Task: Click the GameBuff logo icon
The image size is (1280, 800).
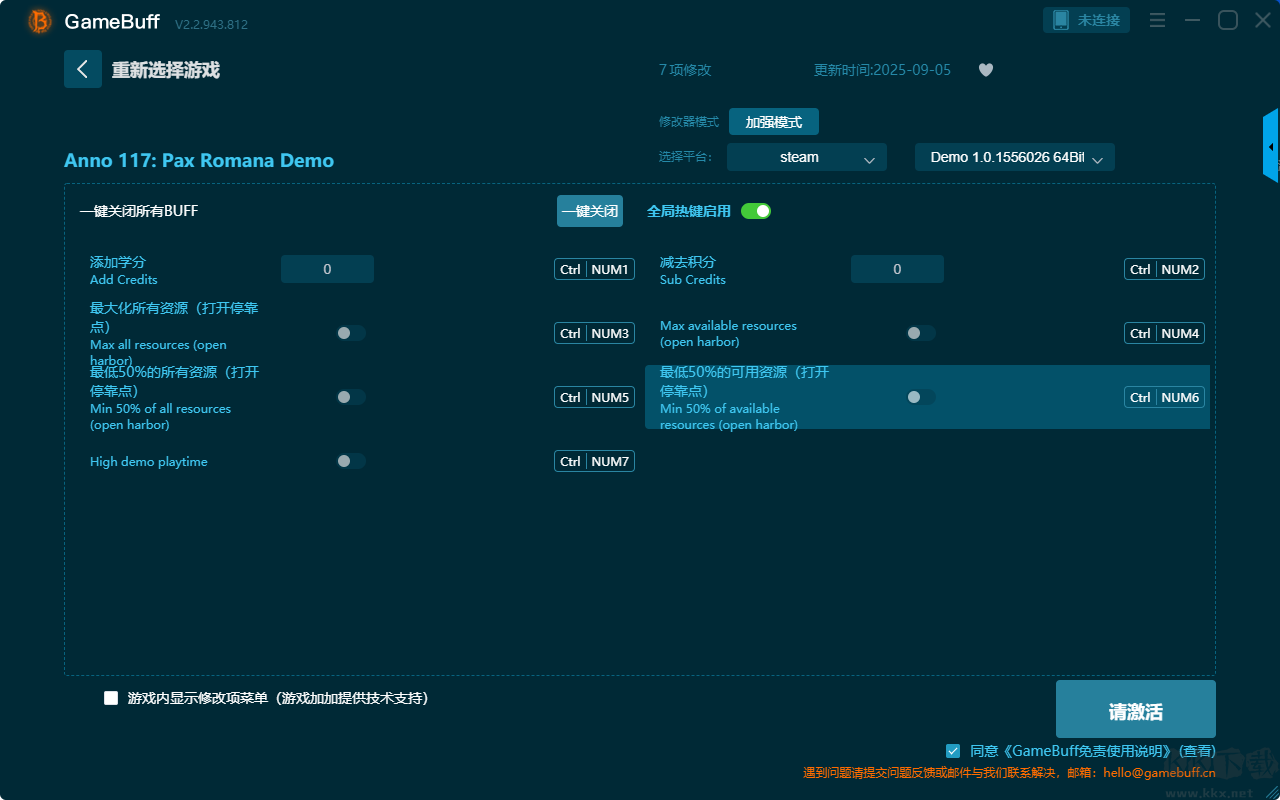Action: [40, 21]
